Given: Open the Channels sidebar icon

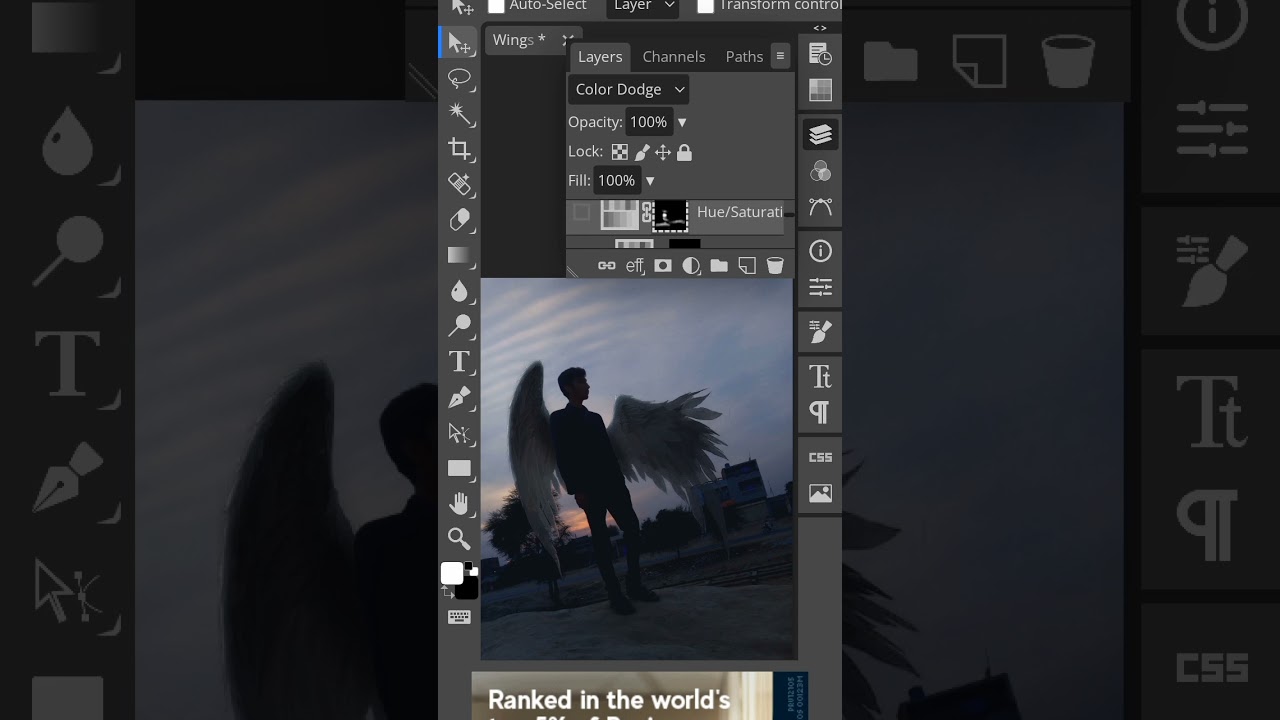Looking at the screenshot, I should [x=820, y=171].
